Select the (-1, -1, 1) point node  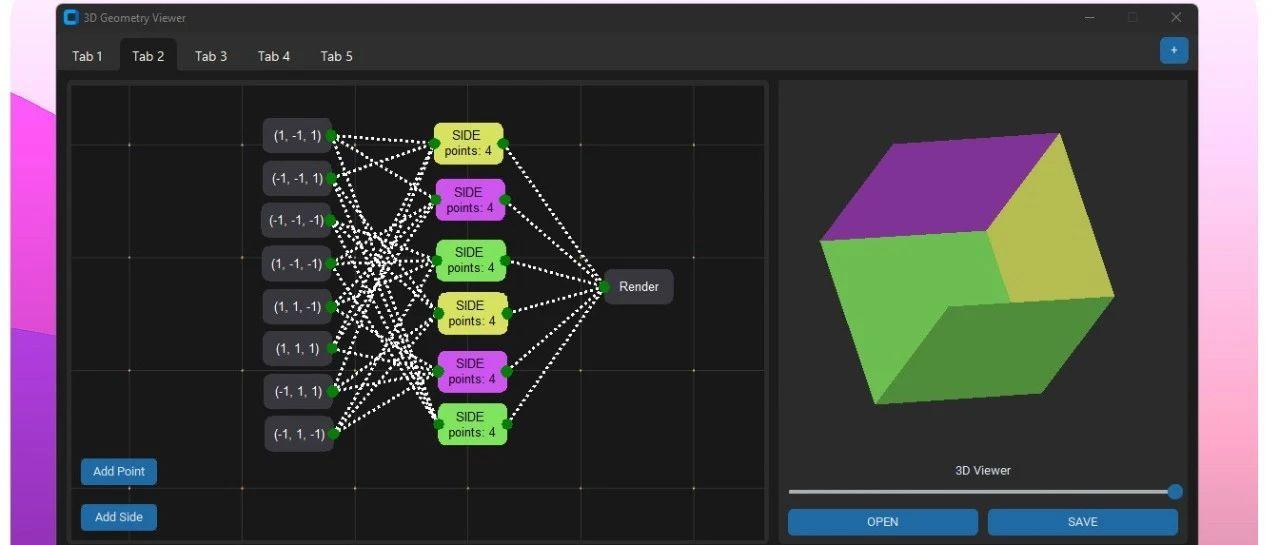coord(297,178)
